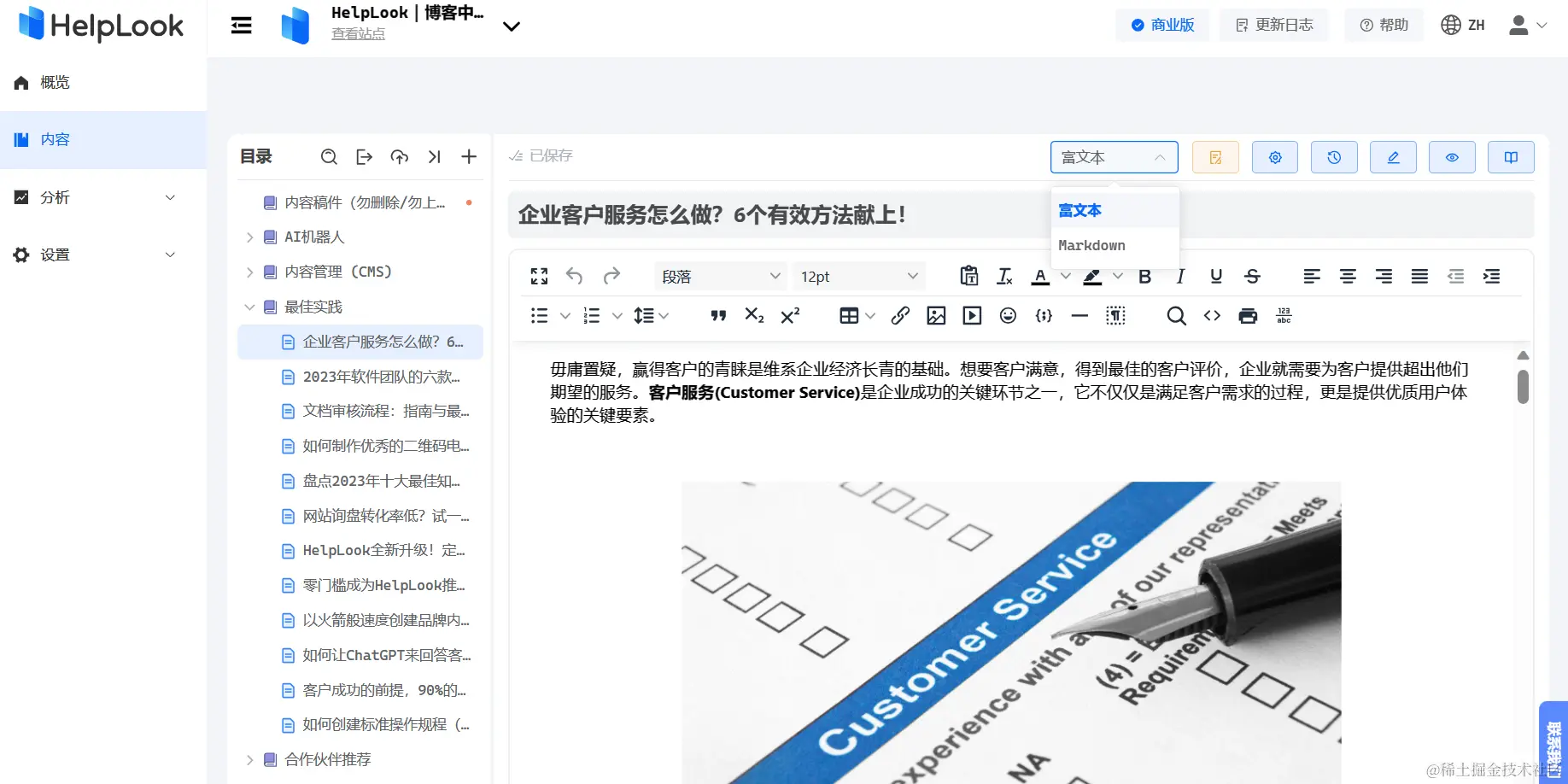Justify the text

(1419, 276)
